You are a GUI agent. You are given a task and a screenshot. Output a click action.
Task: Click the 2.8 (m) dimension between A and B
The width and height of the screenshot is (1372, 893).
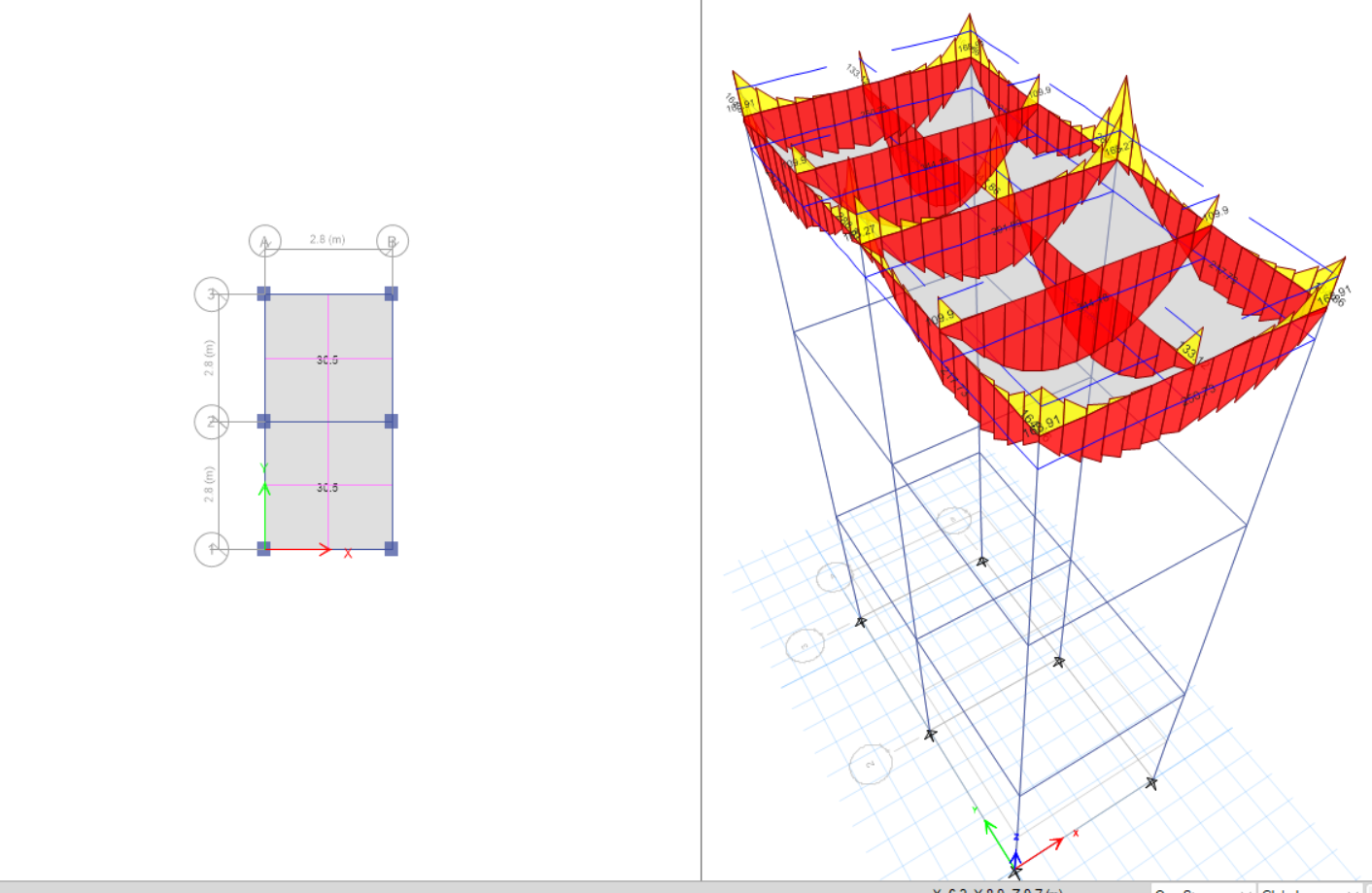pos(327,239)
